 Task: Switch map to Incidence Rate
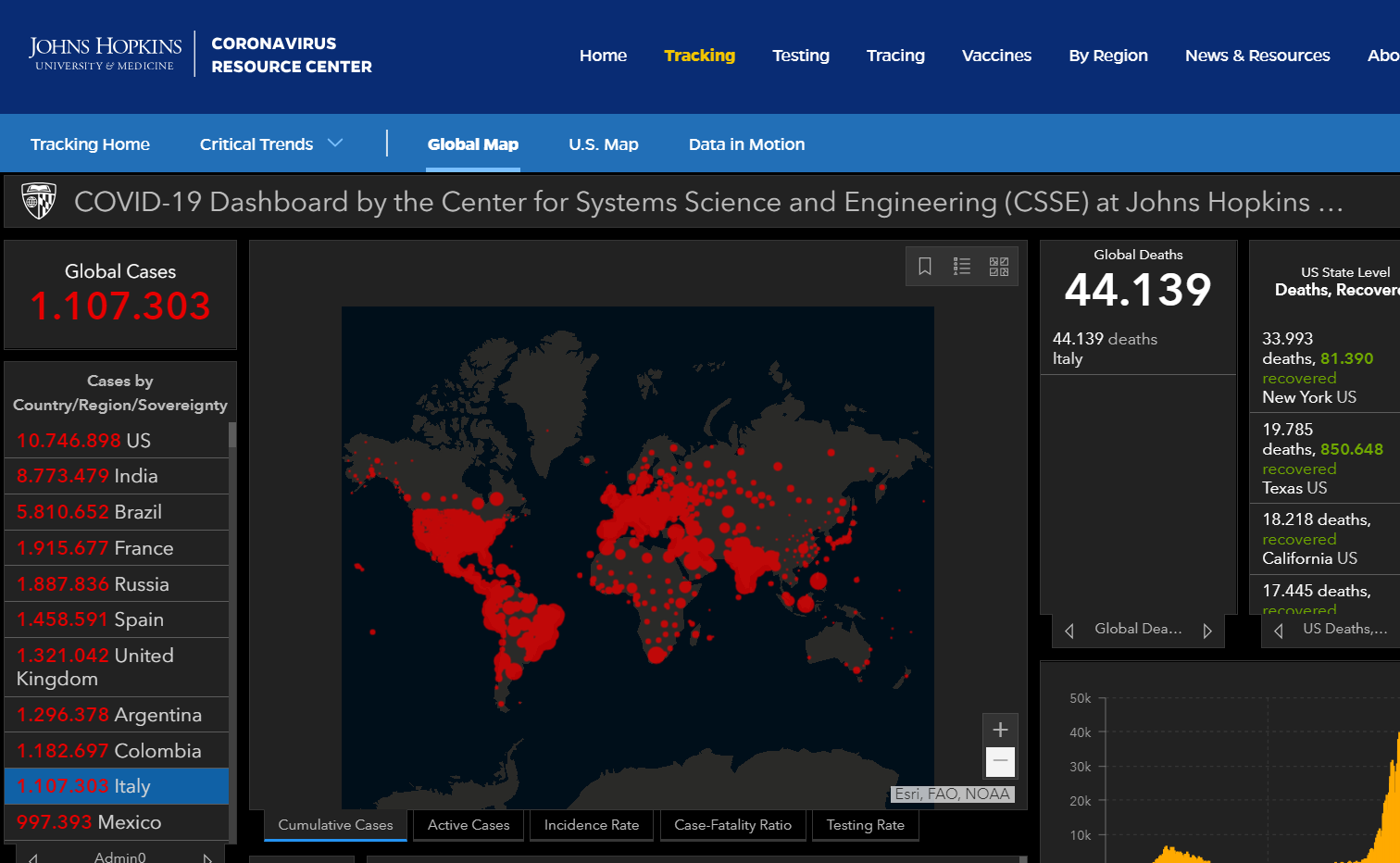pyautogui.click(x=592, y=825)
